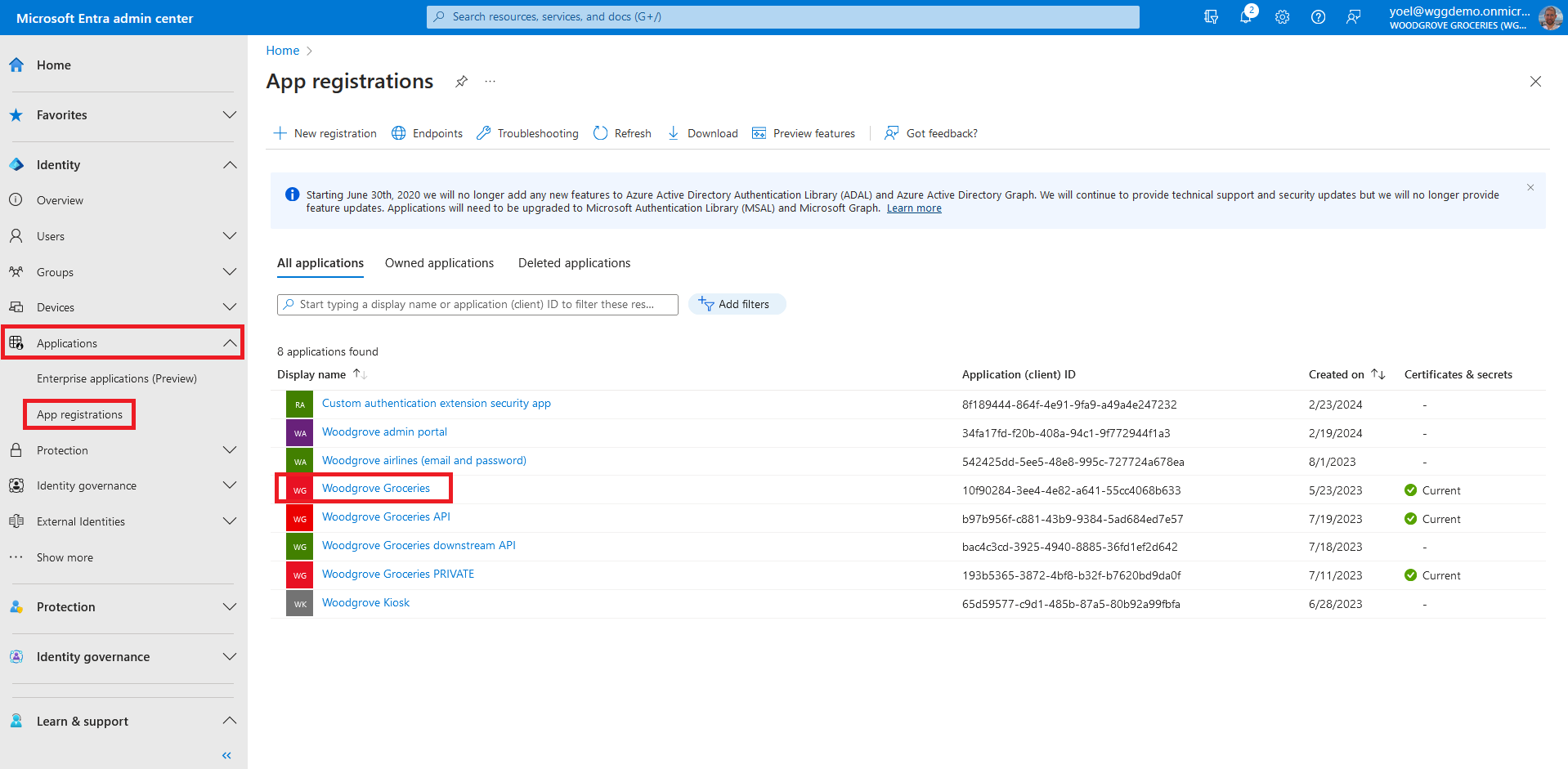Screen dimensions: 1568x769
Task: Click the Refresh toolbar icon
Action: click(601, 133)
